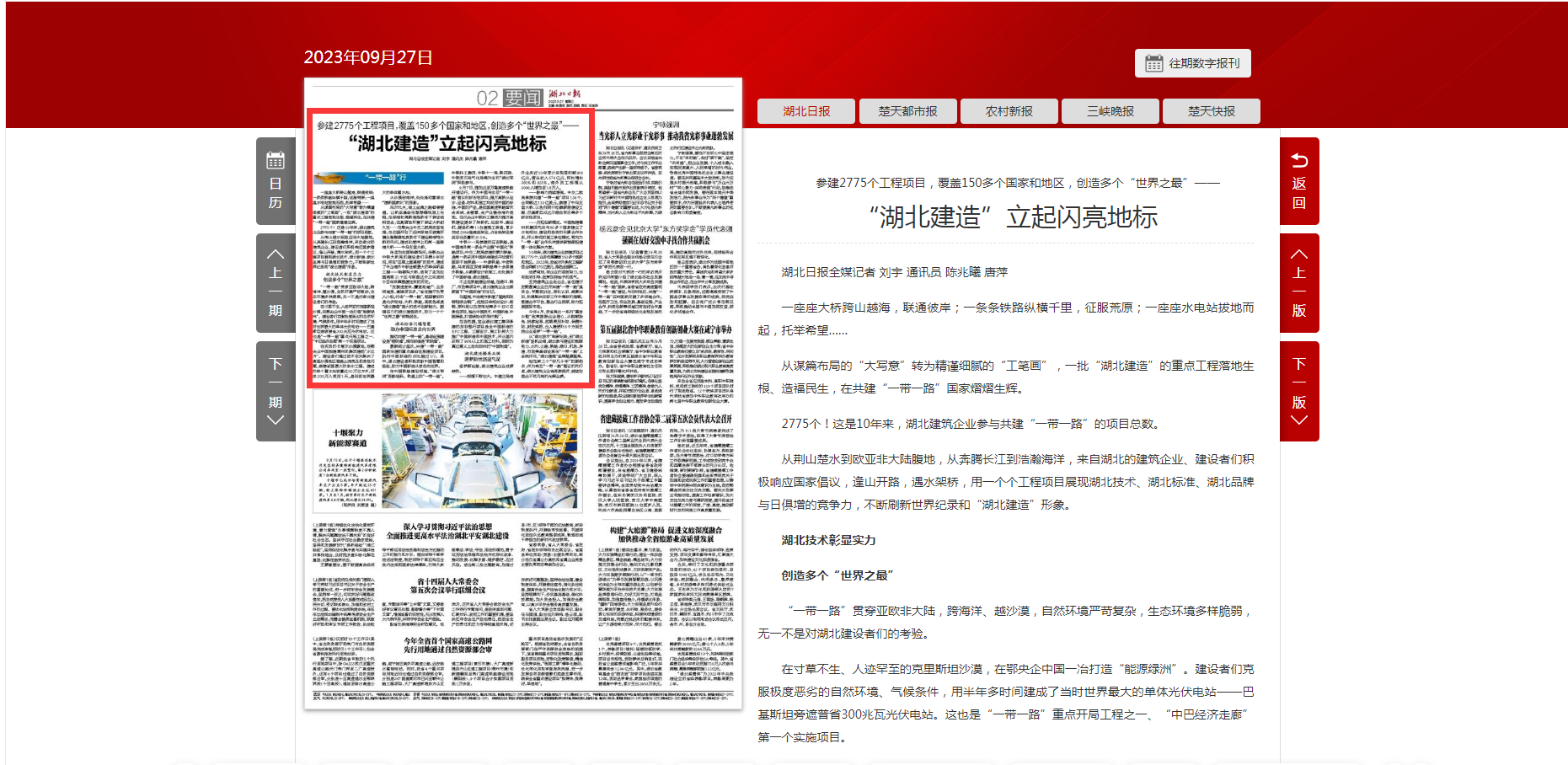Viewport: 1568px width, 765px height.
Task: Click the 02 要闻 page header
Action: tap(509, 98)
